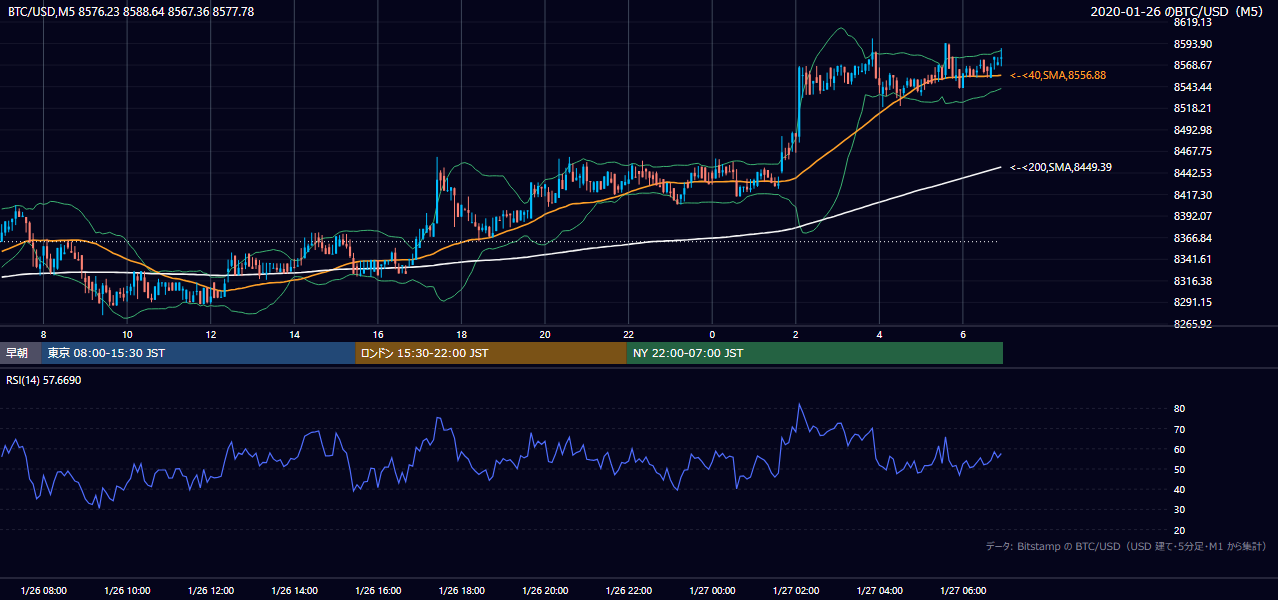
Task: Click hour tick 22 under price chart
Action: (629, 334)
